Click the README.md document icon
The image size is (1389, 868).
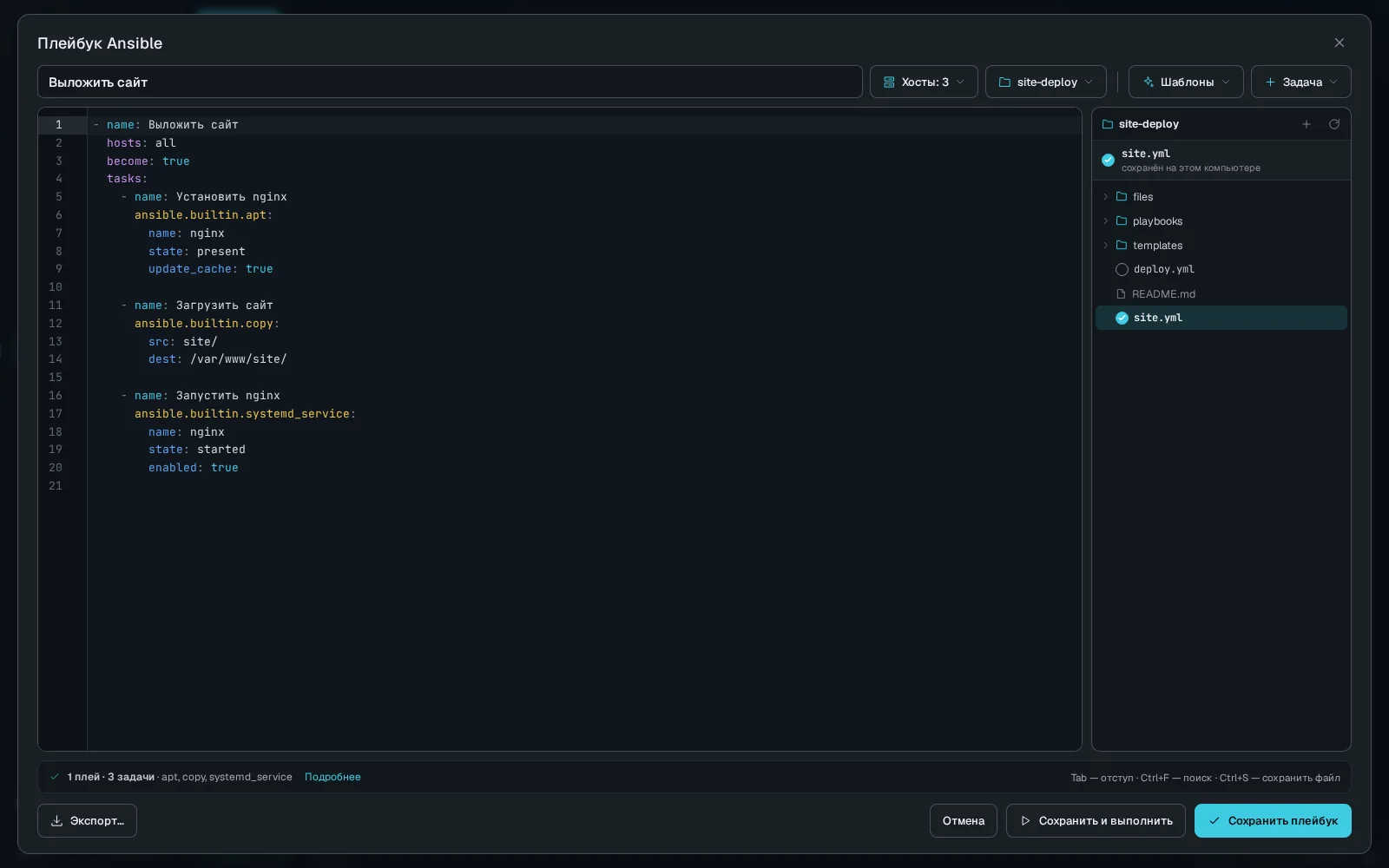(1121, 293)
